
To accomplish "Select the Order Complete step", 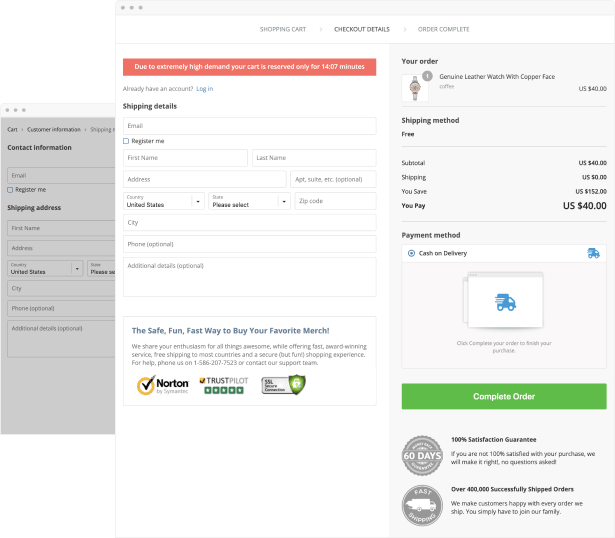I will 443,29.
